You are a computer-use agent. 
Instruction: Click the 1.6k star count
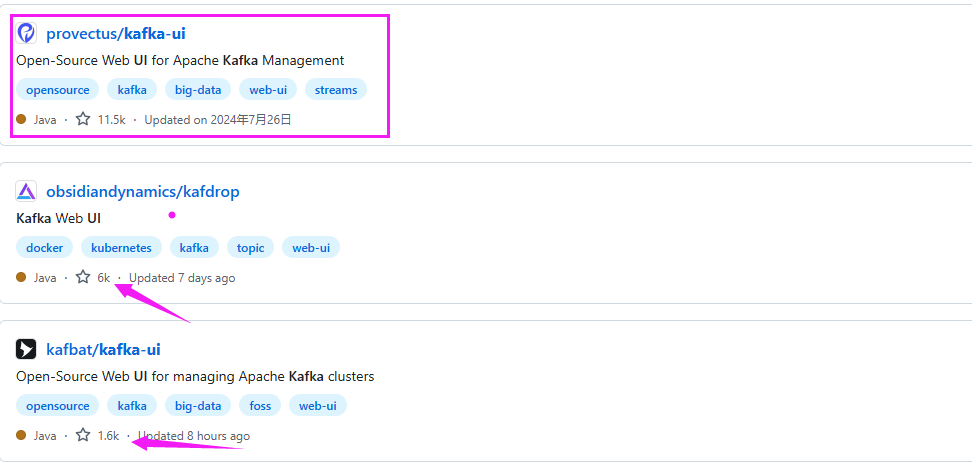coord(108,436)
